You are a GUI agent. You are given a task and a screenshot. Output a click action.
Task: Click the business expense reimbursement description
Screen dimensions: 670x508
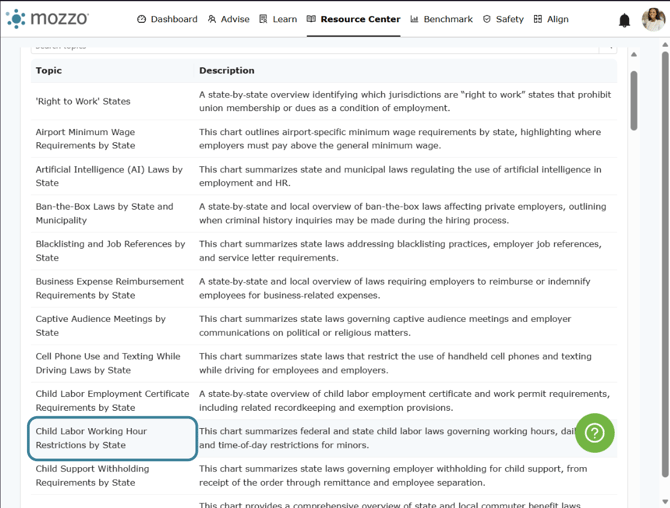[395, 288]
